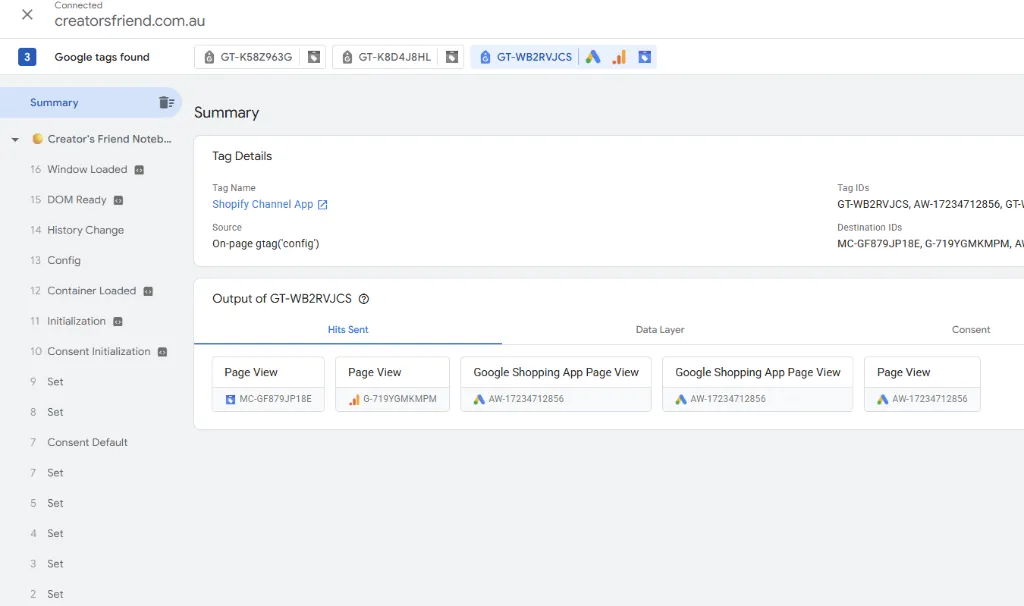This screenshot has width=1024, height=606.
Task: Click the icon next to Initialization
Action: 118,321
